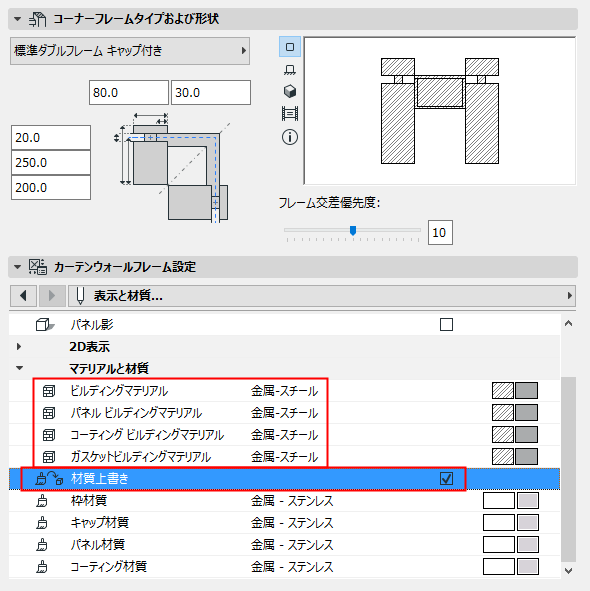The image size is (590, 591).
Task: Open surface swatch for コーティング材質 row
Action: tap(511, 567)
